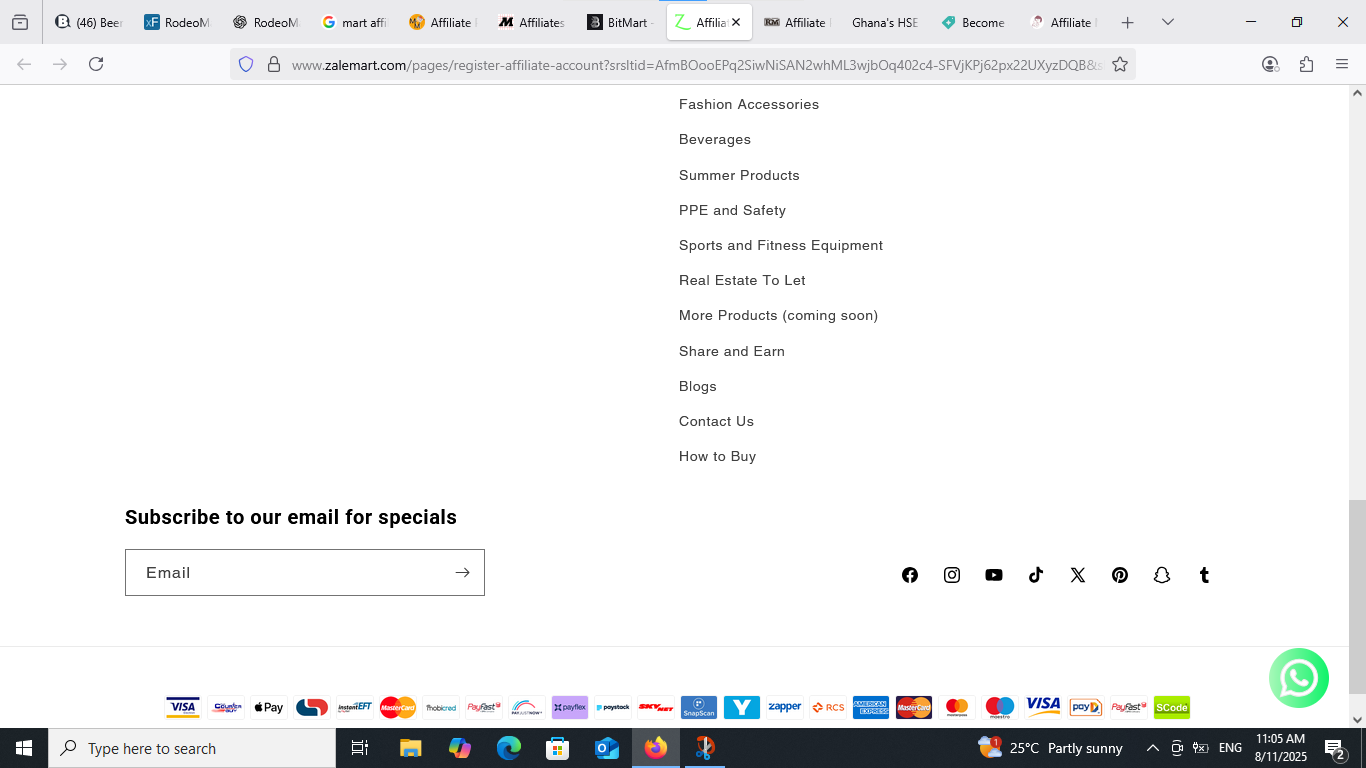Submit email with arrow button

(462, 572)
